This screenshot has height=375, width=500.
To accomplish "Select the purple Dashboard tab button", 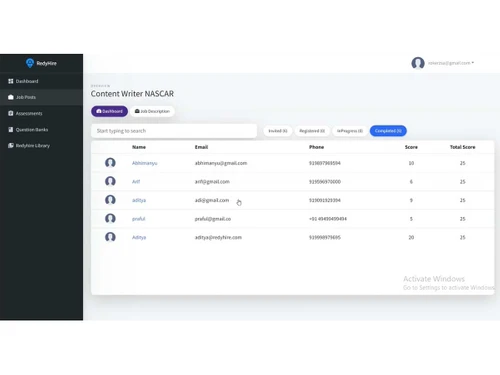I will (x=109, y=111).
